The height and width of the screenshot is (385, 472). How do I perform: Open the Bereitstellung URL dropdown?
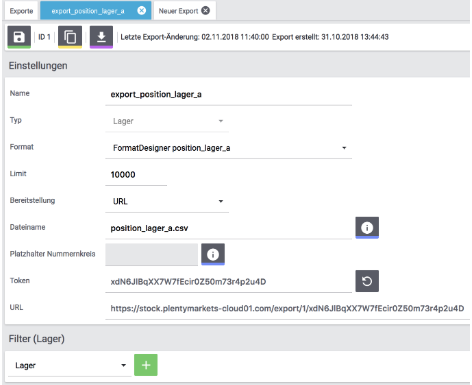167,201
